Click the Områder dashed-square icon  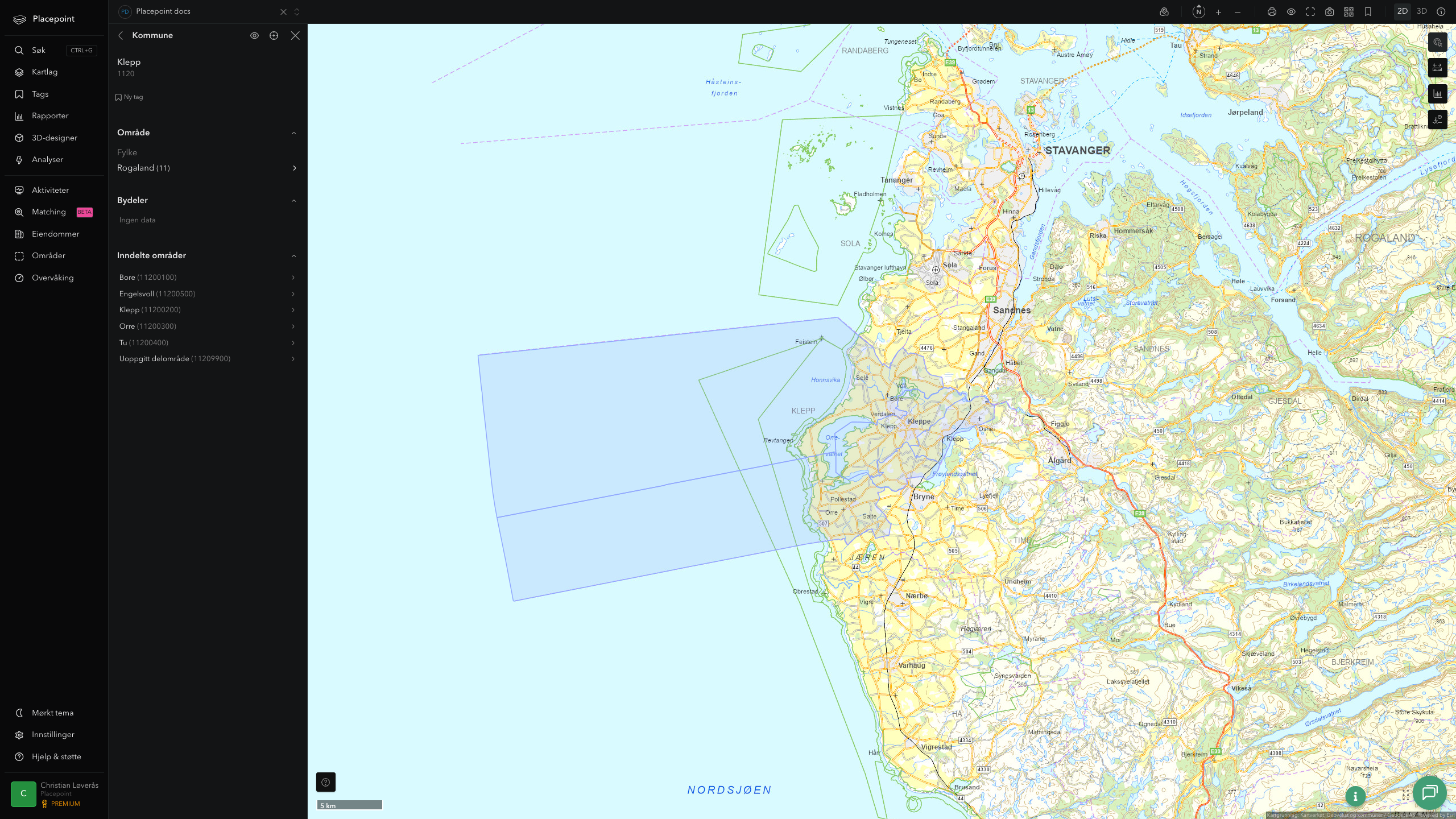point(19,256)
